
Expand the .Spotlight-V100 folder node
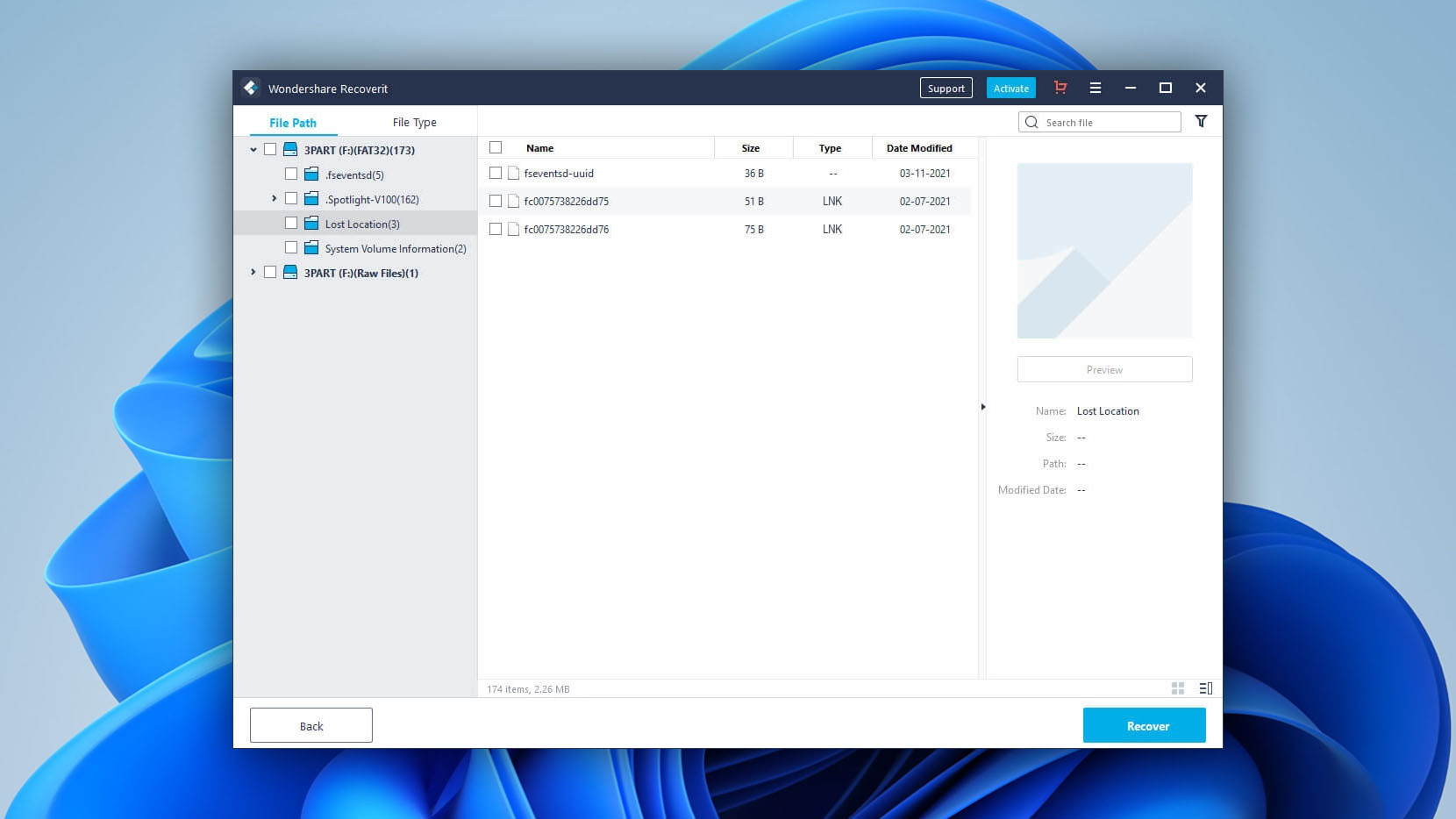coord(275,199)
